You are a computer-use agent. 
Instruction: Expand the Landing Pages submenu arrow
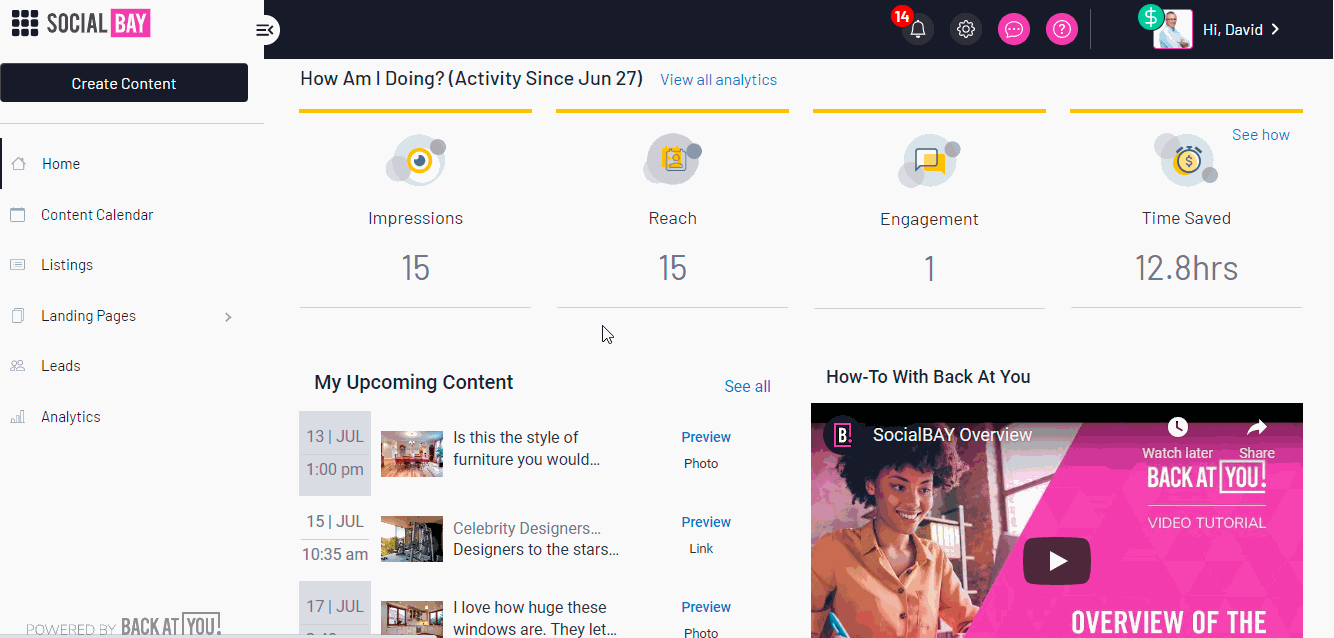228,317
